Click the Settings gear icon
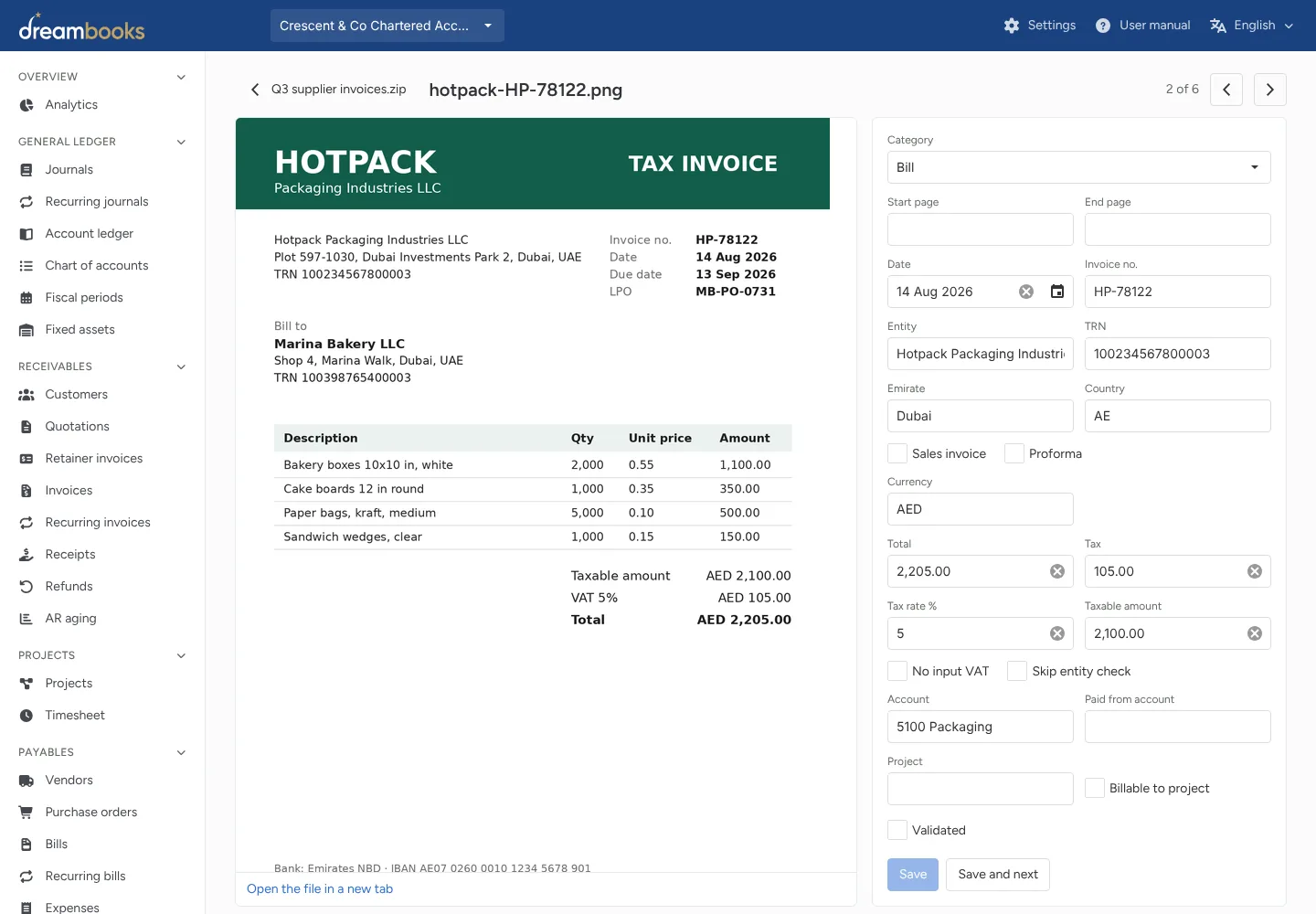This screenshot has width=1316, height=914. [x=1012, y=26]
